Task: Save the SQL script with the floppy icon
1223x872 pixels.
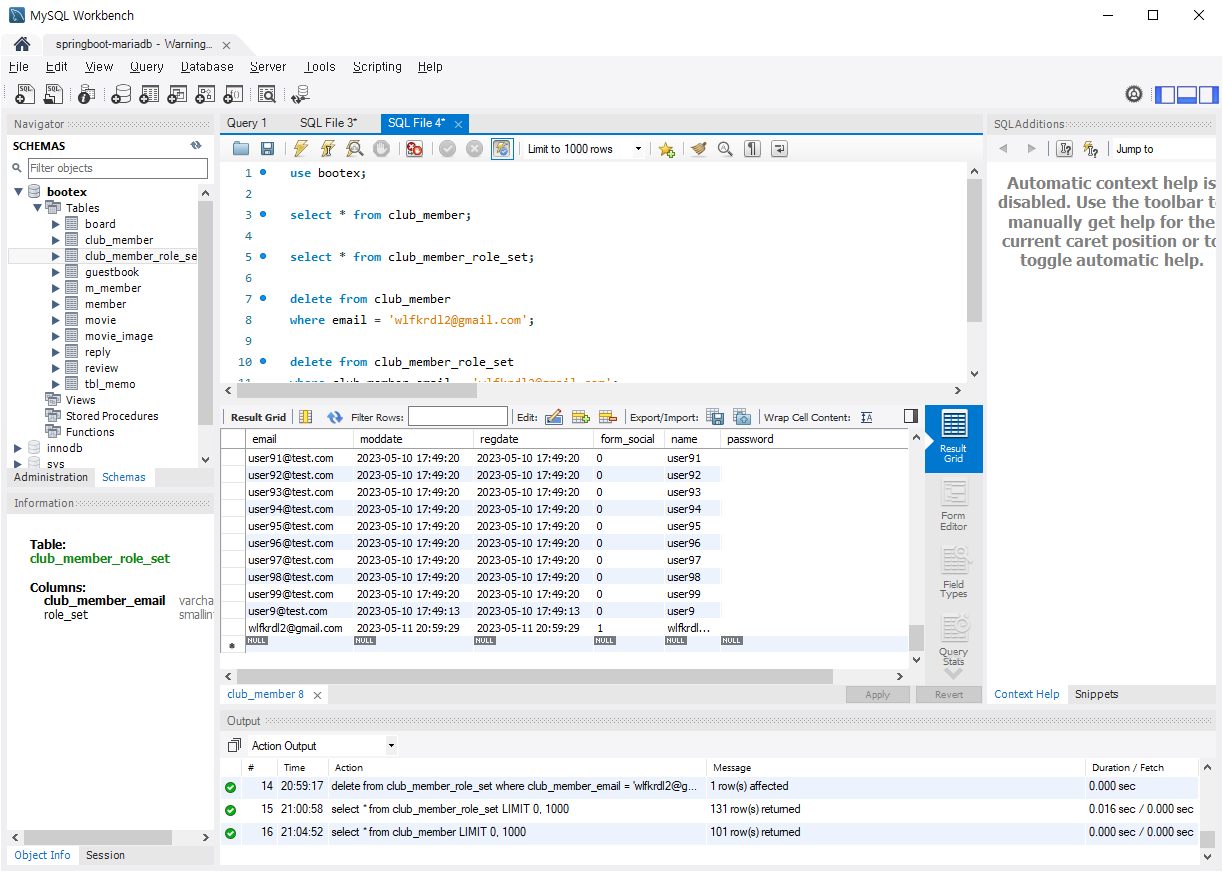Action: tap(267, 149)
